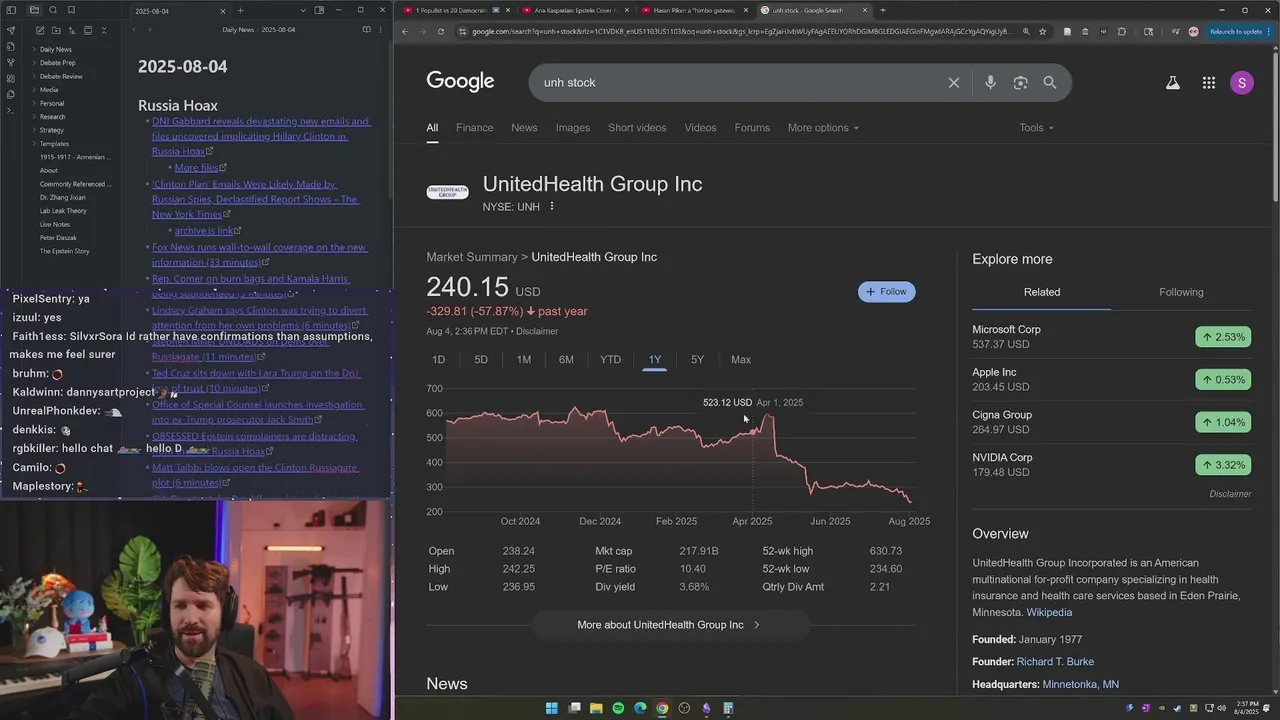Open Google apps grid icon
The width and height of the screenshot is (1280, 720).
pyautogui.click(x=1209, y=83)
